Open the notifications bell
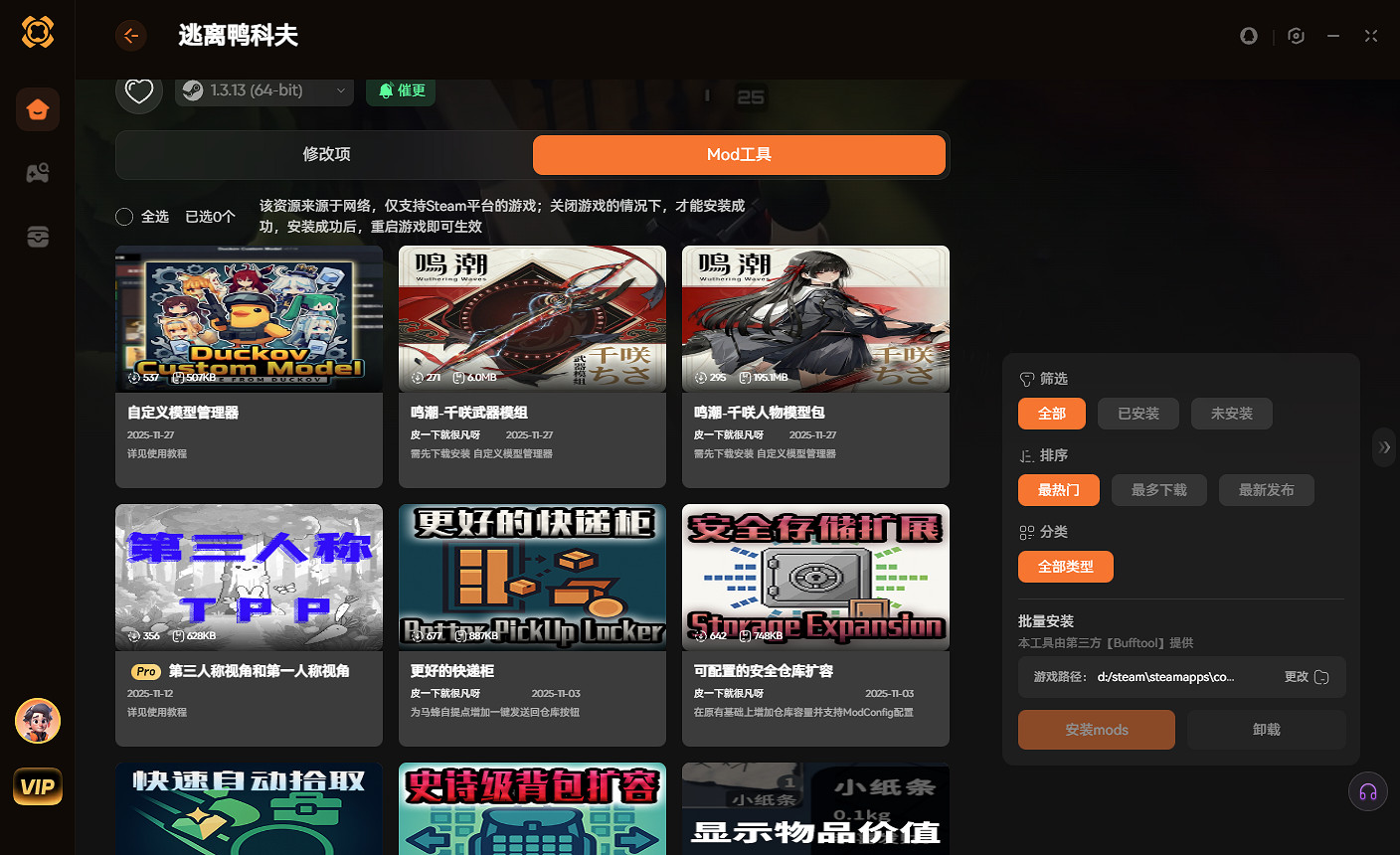The image size is (1400, 855). (x=1249, y=35)
